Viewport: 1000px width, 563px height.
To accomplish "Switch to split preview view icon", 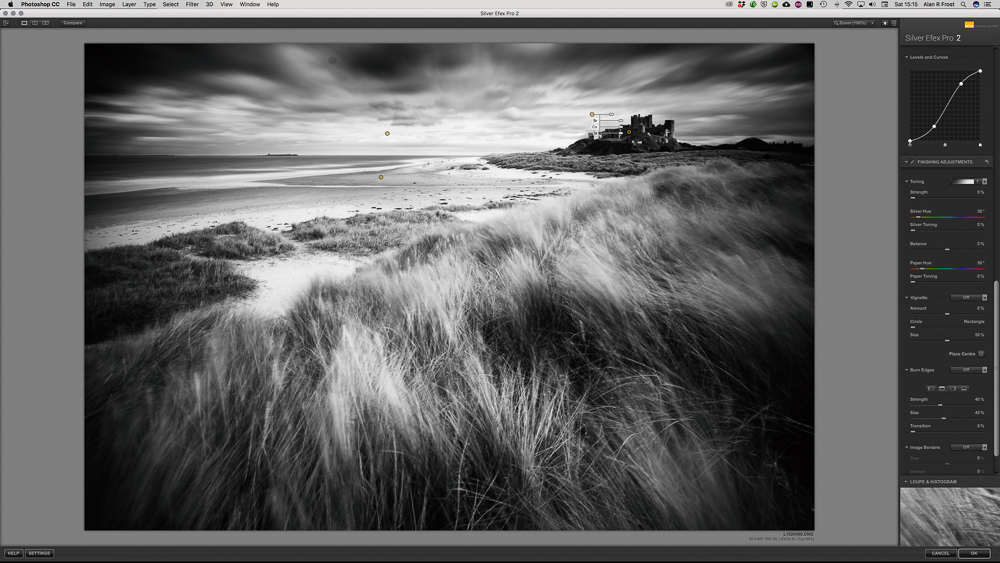I will pyautogui.click(x=34, y=22).
